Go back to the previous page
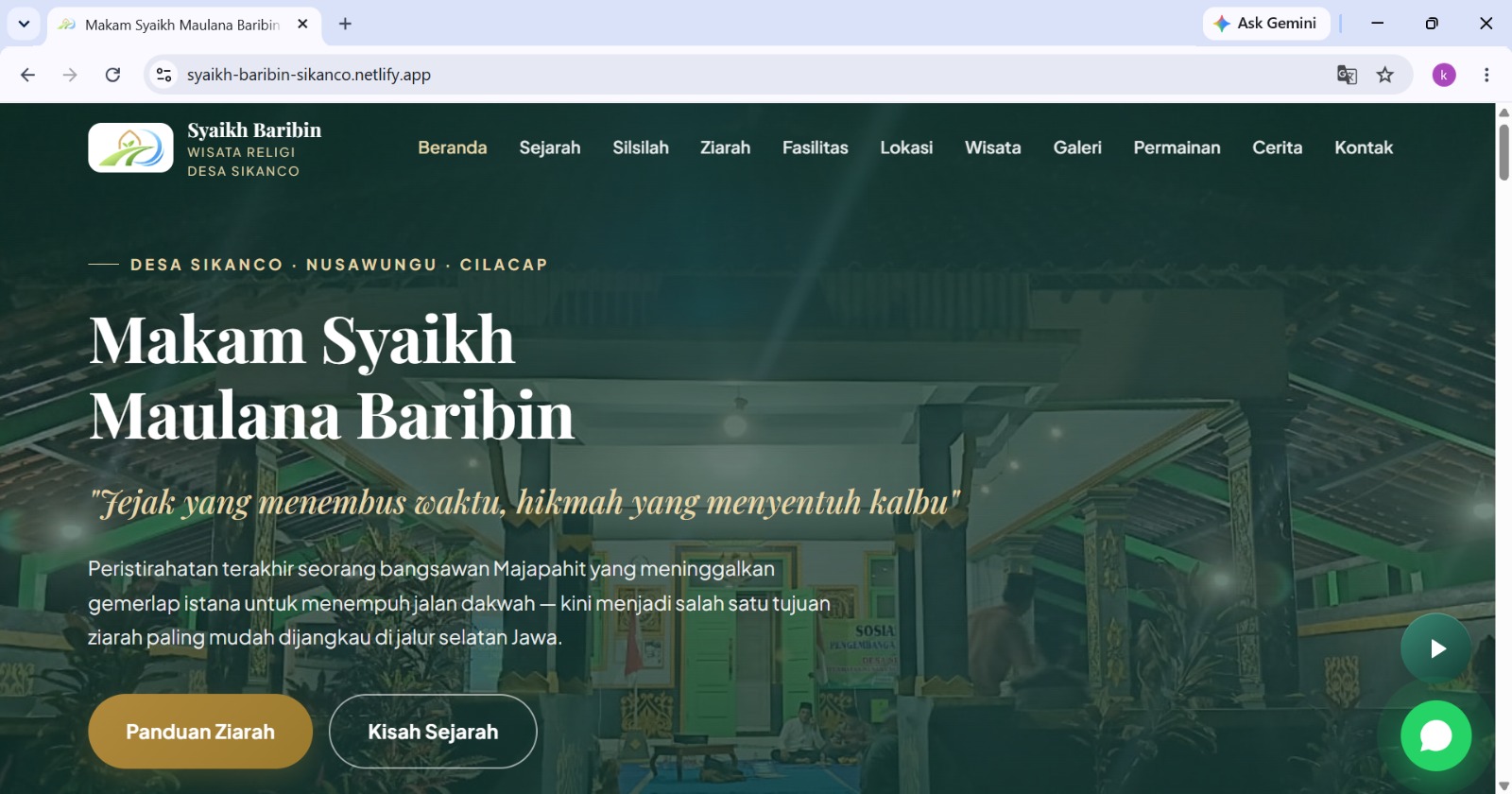The height and width of the screenshot is (794, 1512). 27,75
